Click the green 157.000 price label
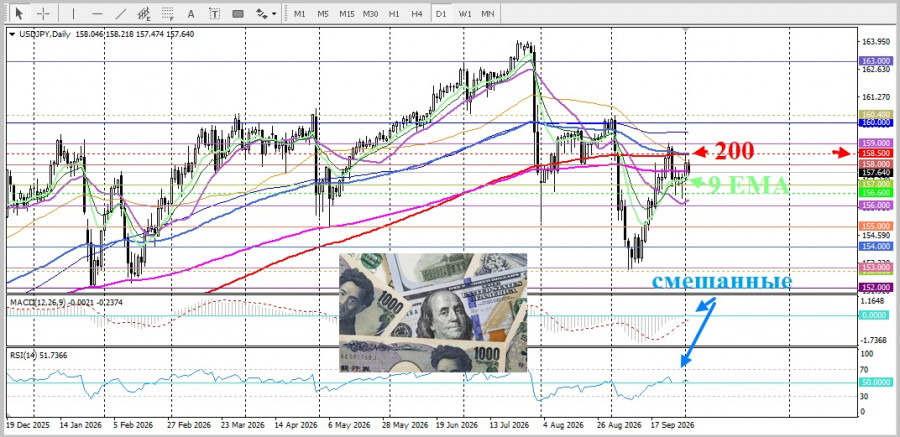The height and width of the screenshot is (437, 900). coord(876,184)
